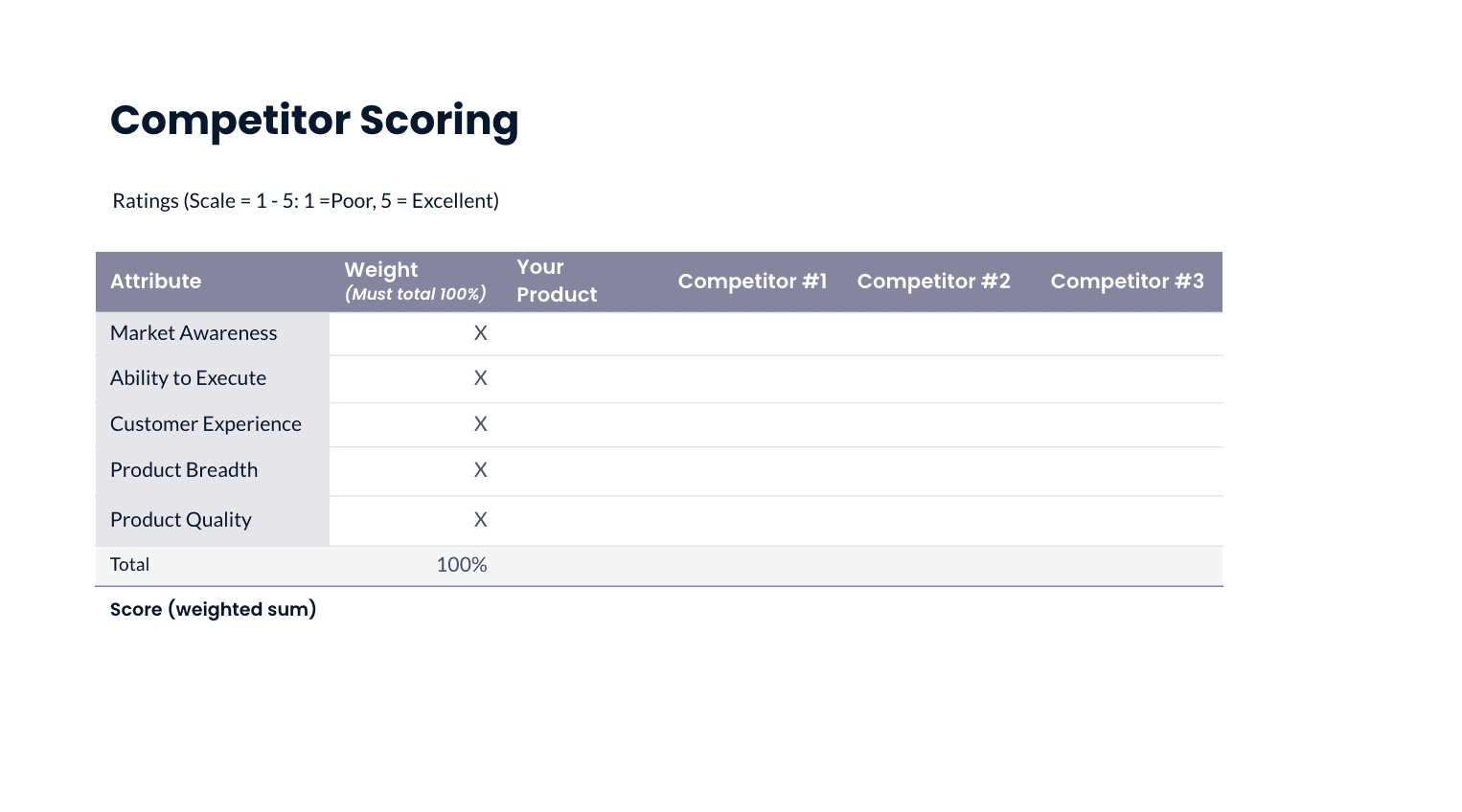
Task: Click the weight X for Market Awareness
Action: click(x=480, y=333)
